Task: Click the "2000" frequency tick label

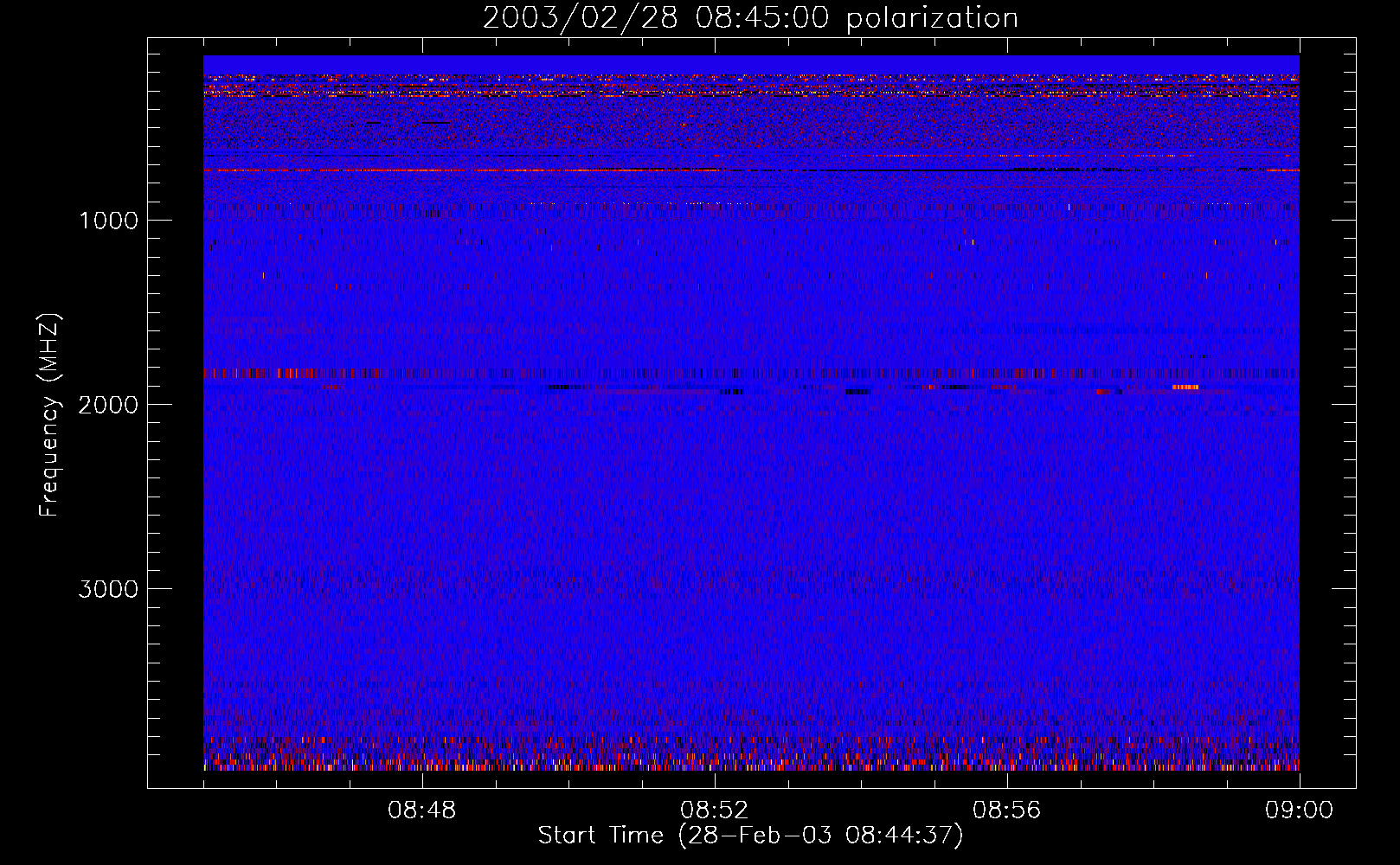Action: (x=108, y=405)
